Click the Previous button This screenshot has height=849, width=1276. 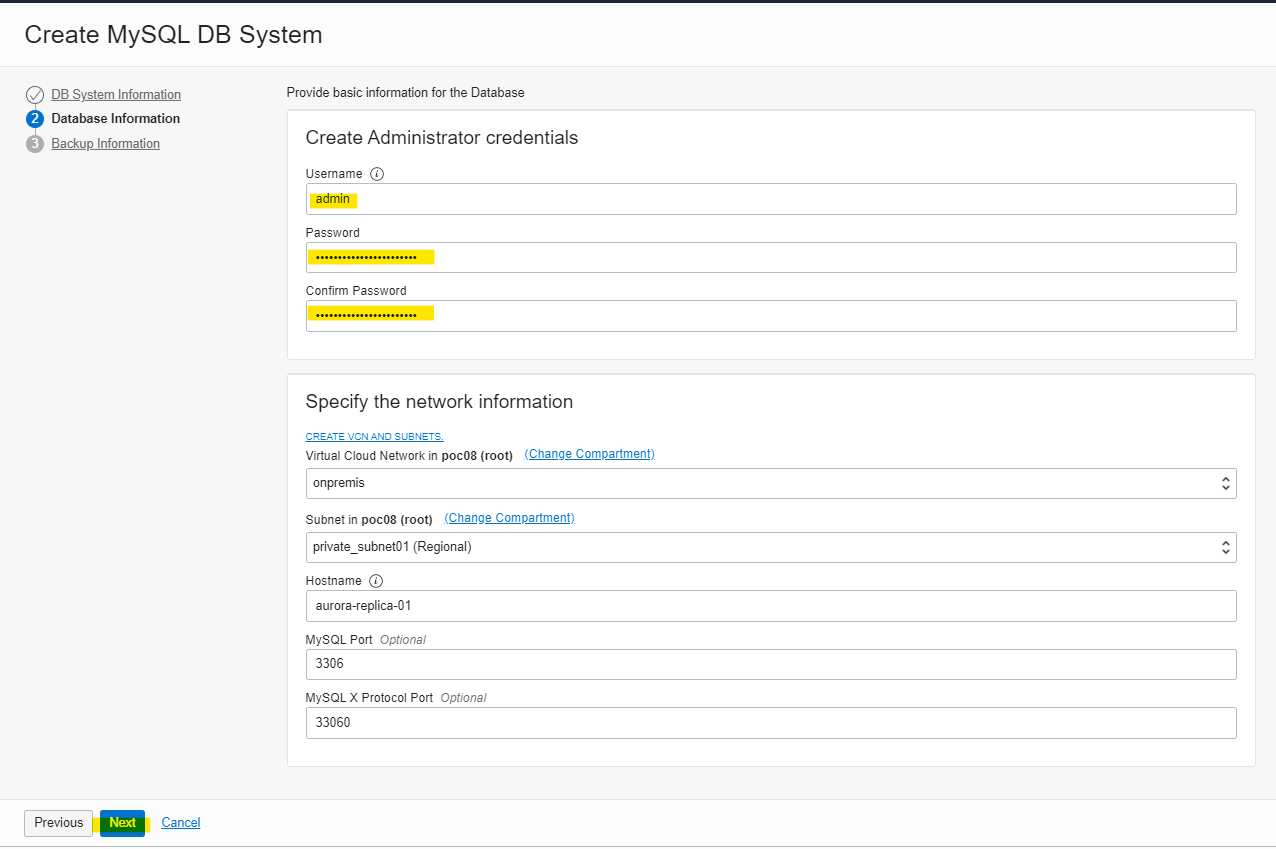(x=59, y=823)
